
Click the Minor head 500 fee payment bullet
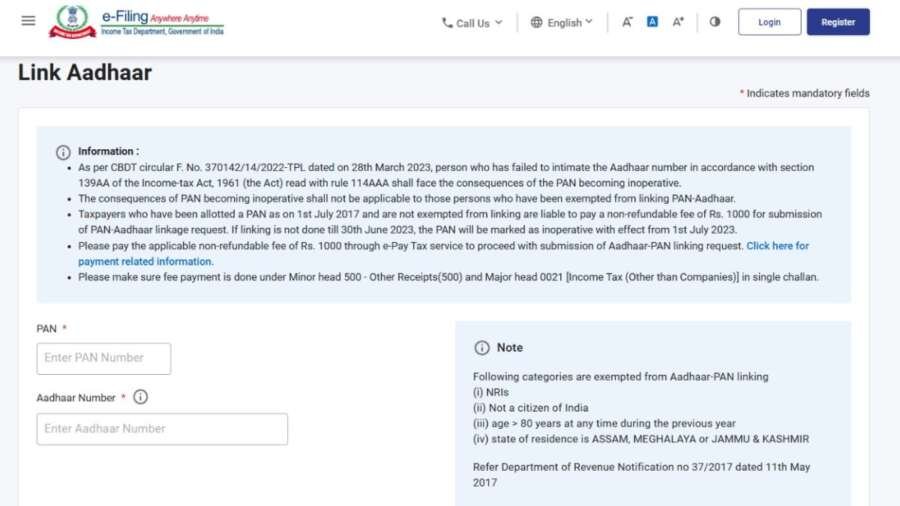point(448,277)
